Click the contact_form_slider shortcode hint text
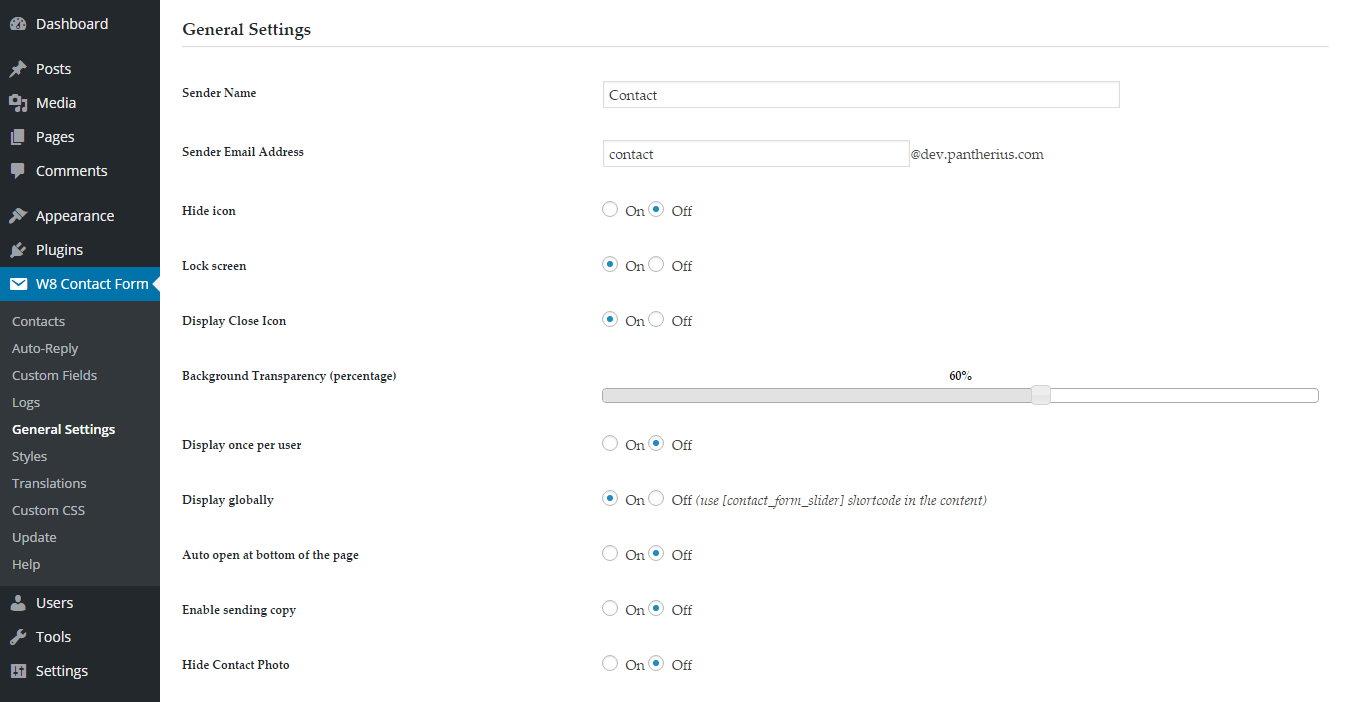The image size is (1347, 702). point(841,500)
